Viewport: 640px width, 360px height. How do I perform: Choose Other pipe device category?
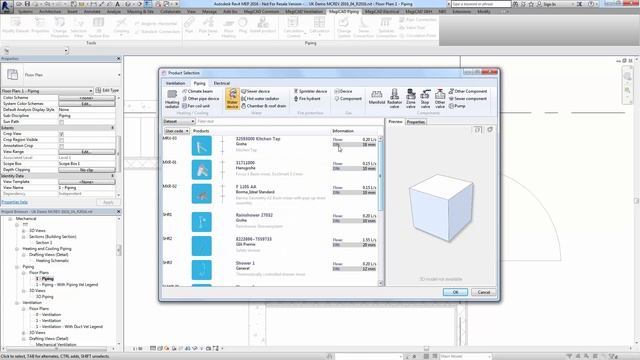pyautogui.click(x=201, y=99)
